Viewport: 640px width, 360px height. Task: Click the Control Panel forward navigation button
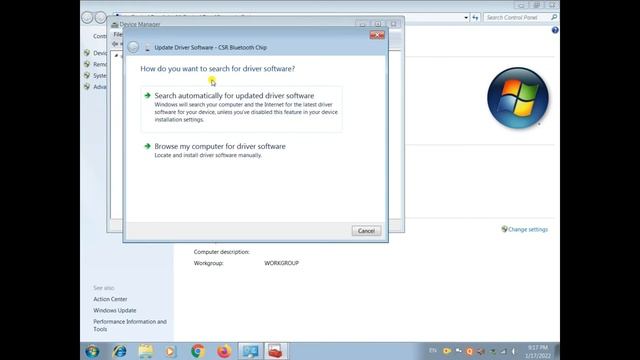point(100,18)
